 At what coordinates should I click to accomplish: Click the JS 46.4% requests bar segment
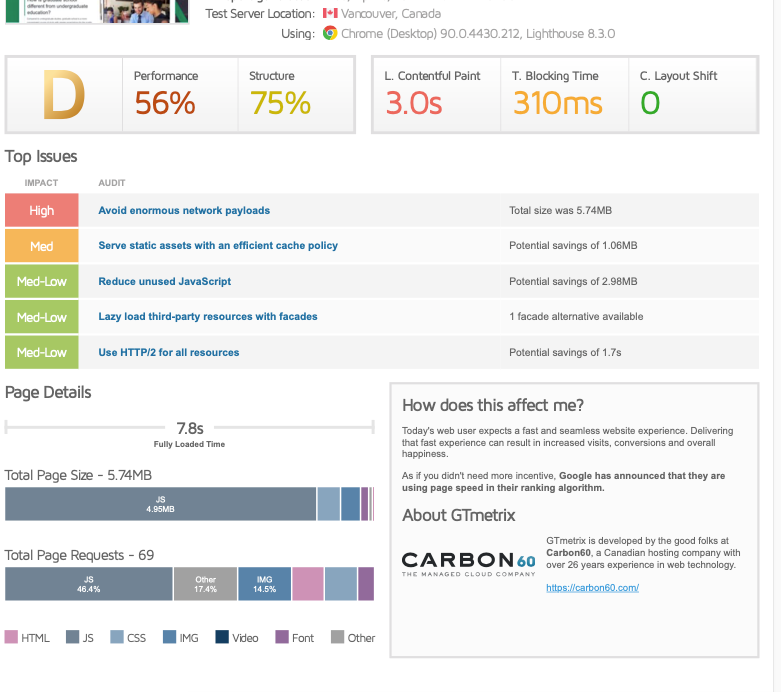click(89, 584)
